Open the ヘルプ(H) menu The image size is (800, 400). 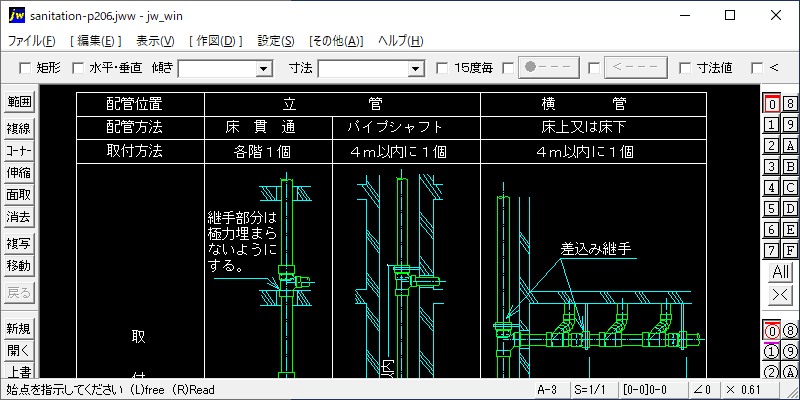tap(401, 41)
